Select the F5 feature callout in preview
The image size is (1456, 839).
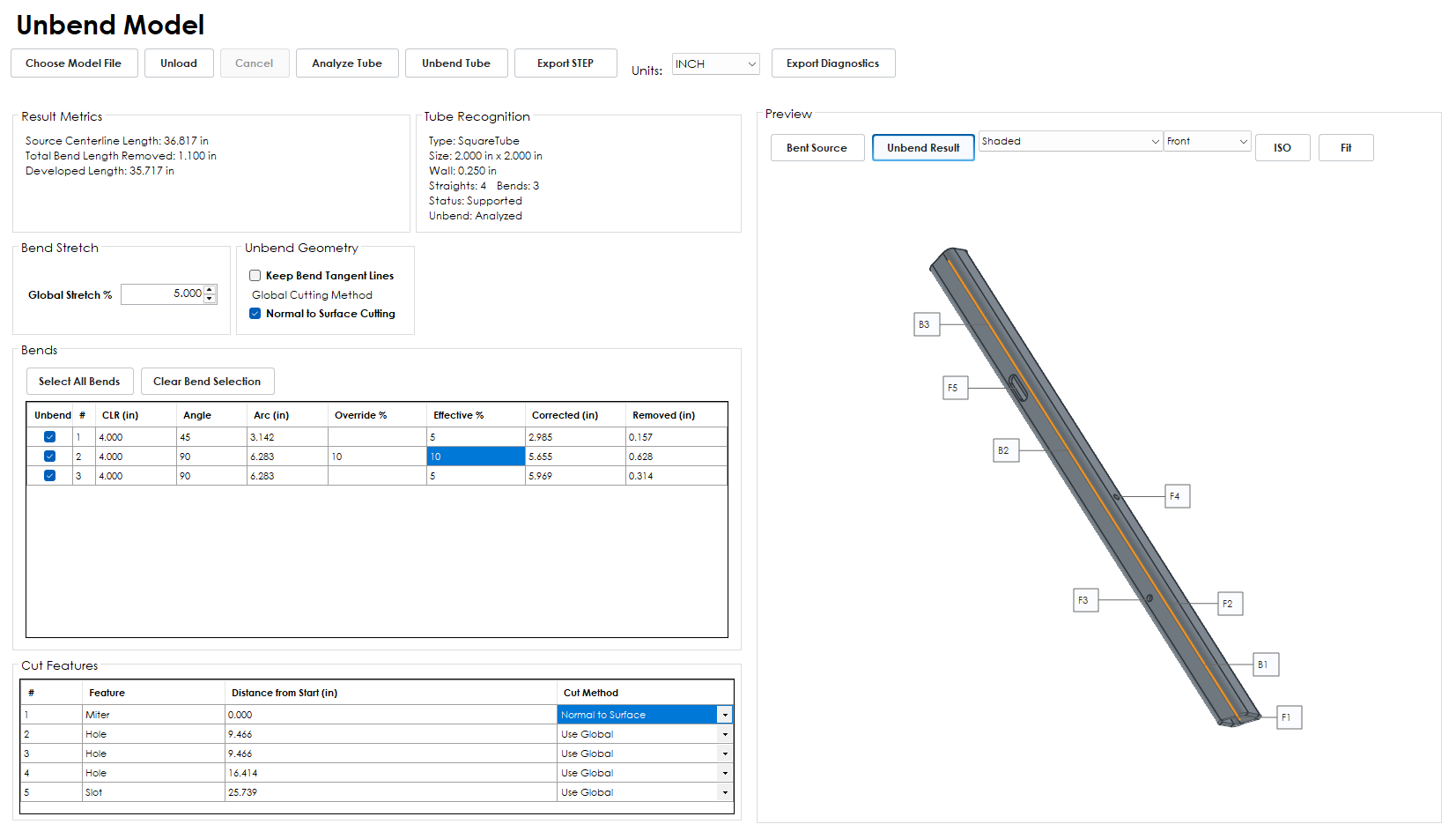click(x=955, y=388)
